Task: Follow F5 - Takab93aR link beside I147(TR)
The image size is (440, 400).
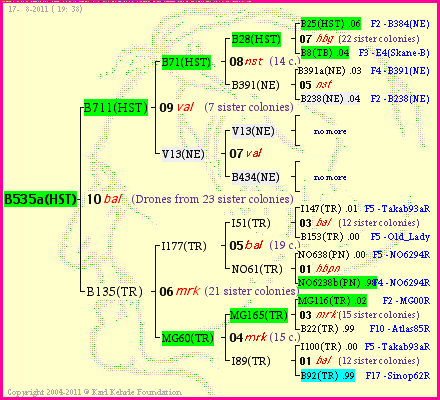Action: (397, 209)
